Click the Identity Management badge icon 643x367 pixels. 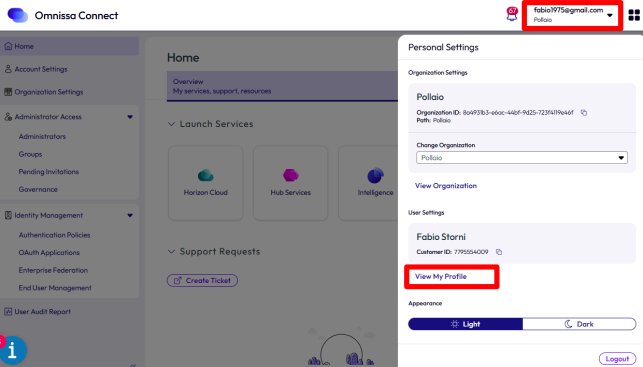coord(8,215)
